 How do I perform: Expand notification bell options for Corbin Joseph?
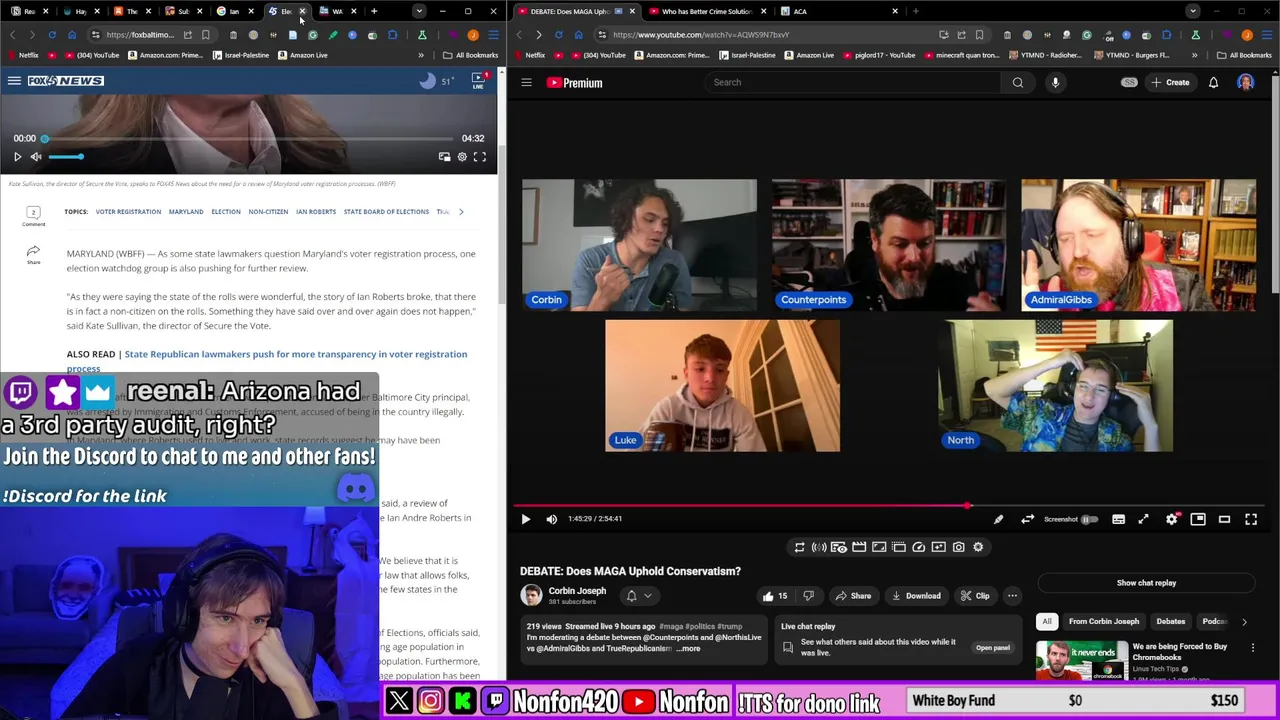(639, 596)
